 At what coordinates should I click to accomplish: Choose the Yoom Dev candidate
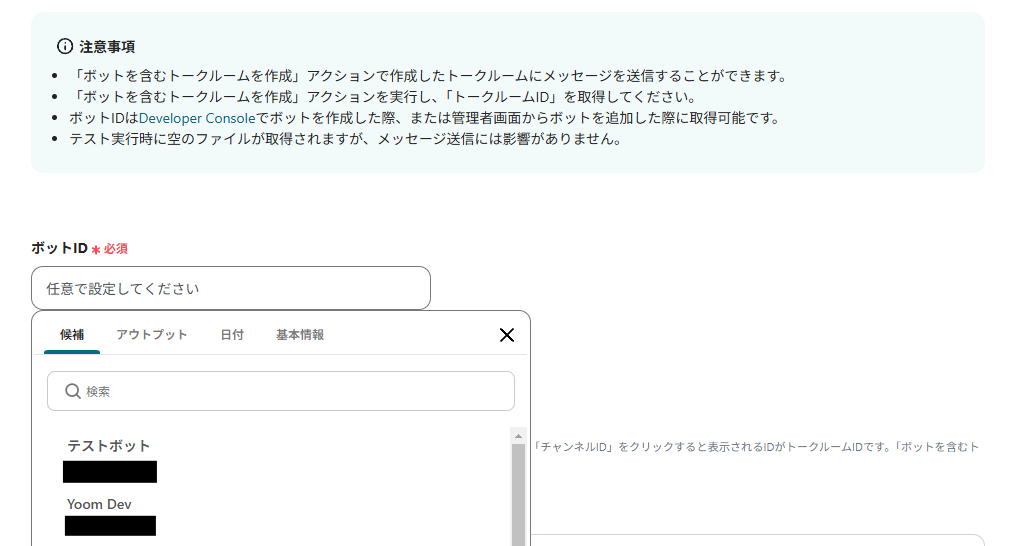99,504
